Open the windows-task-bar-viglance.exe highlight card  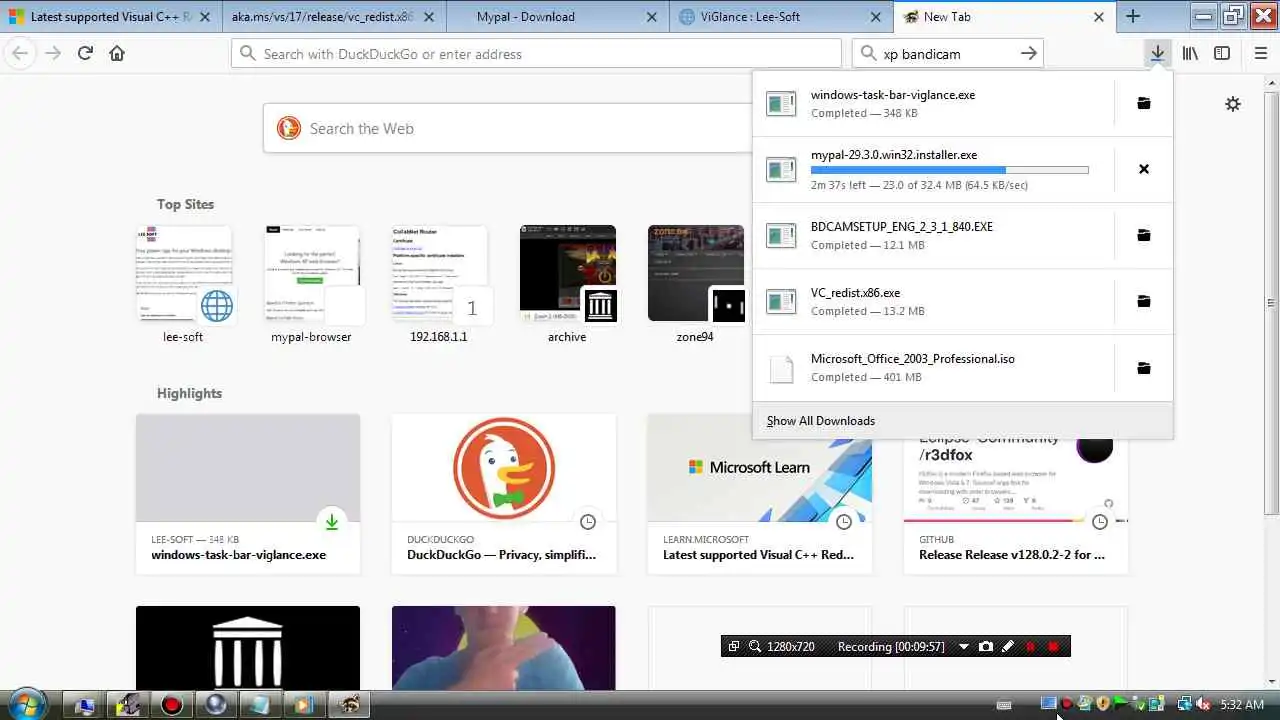248,494
